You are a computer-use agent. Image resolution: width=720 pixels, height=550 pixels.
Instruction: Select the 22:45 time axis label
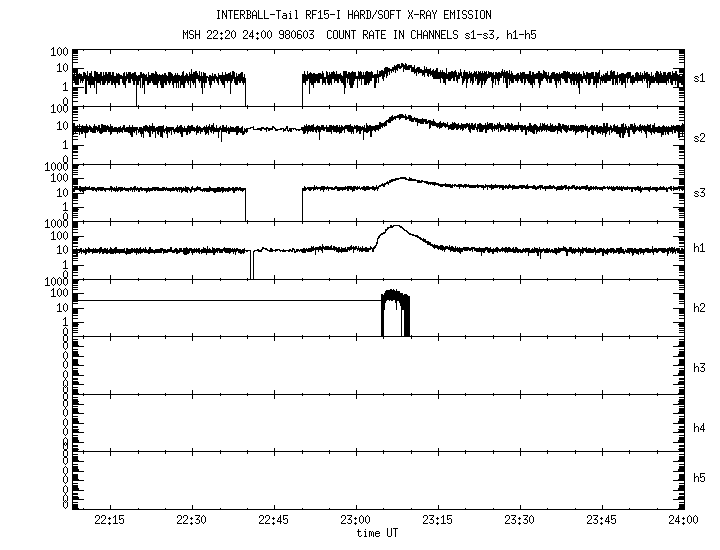273,521
